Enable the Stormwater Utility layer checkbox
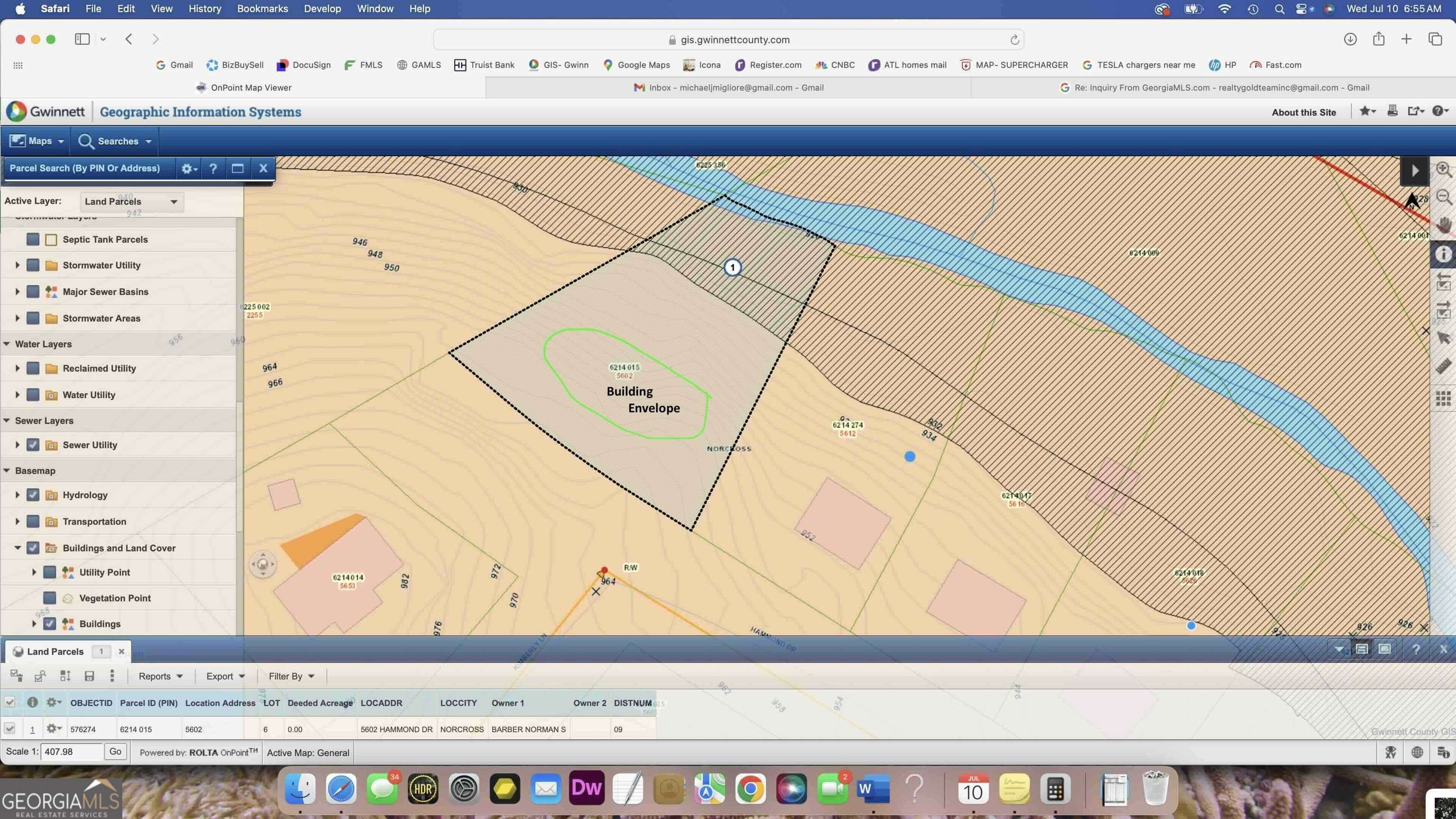 coord(33,265)
